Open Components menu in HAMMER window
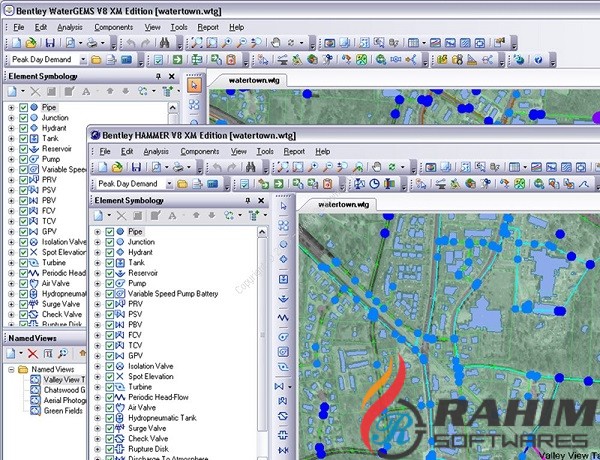Viewport: 600px width, 460px height. [x=200, y=152]
